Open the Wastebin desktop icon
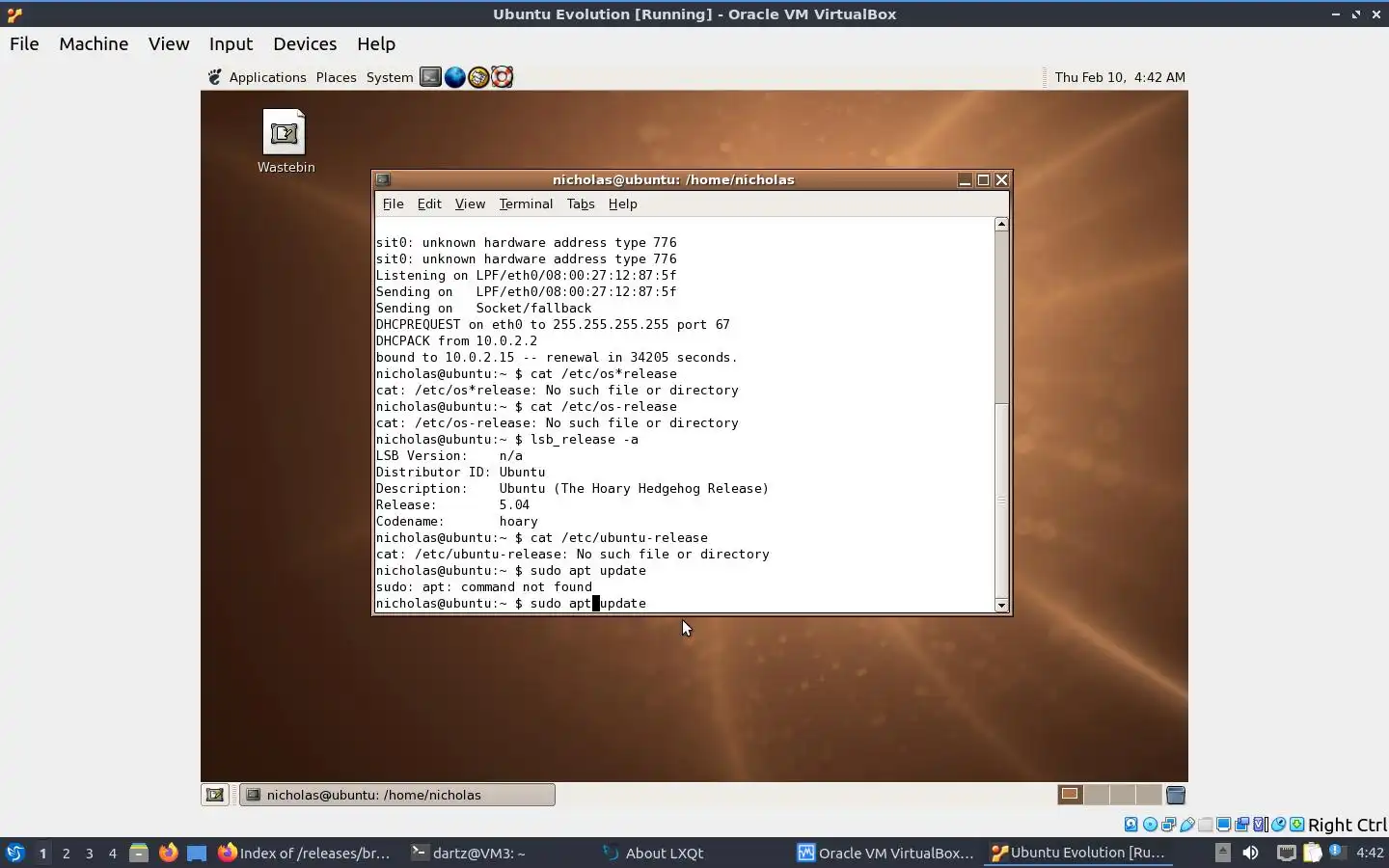This screenshot has width=1389, height=868. point(286,141)
